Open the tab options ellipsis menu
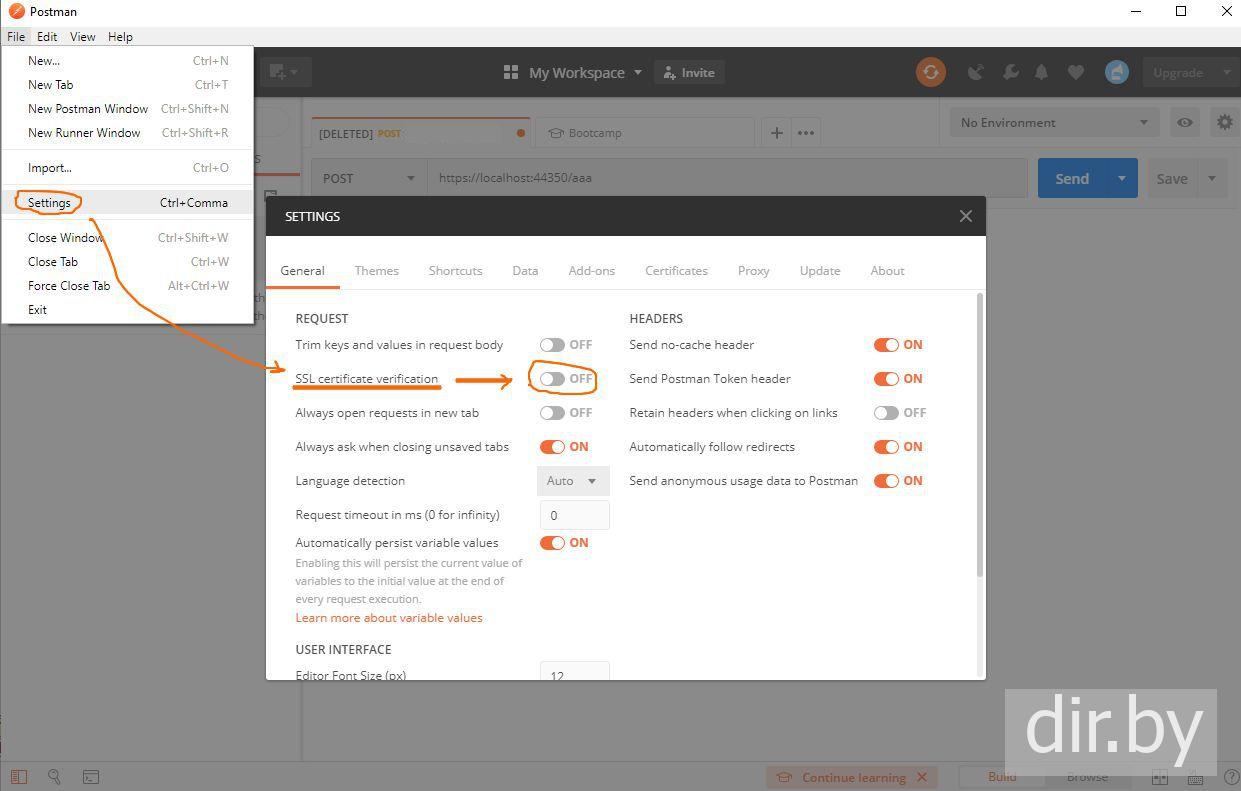Image resolution: width=1241 pixels, height=791 pixels. pos(806,132)
